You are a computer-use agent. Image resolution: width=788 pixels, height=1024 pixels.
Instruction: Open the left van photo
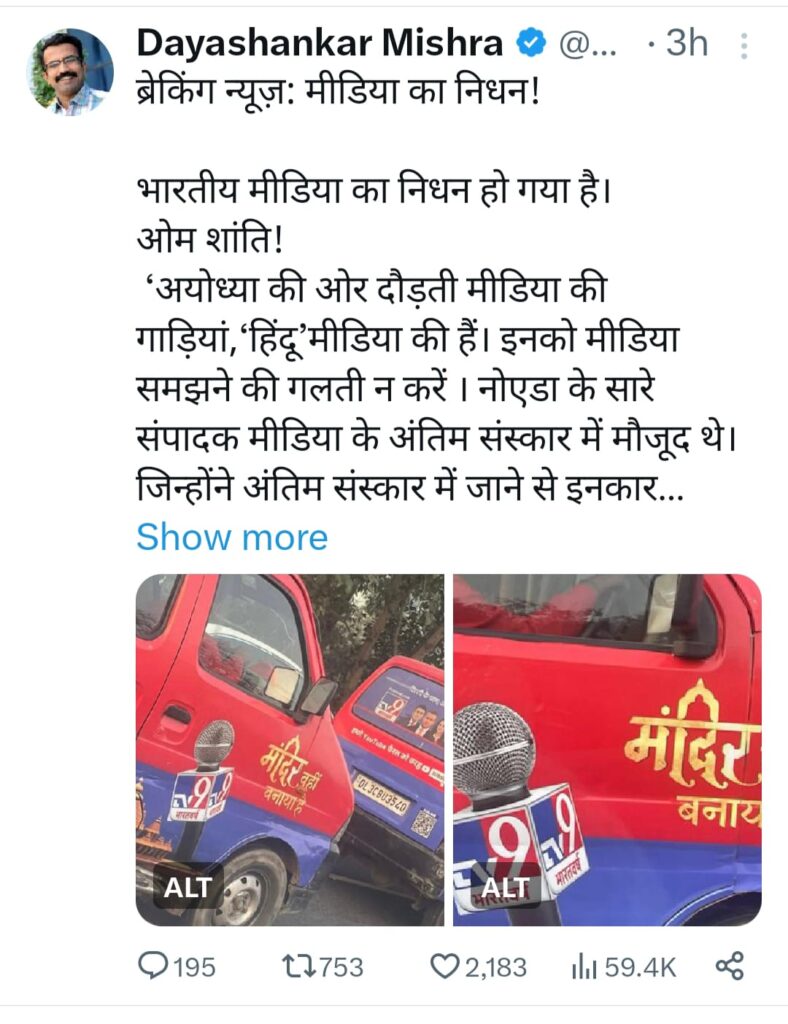tap(290, 750)
